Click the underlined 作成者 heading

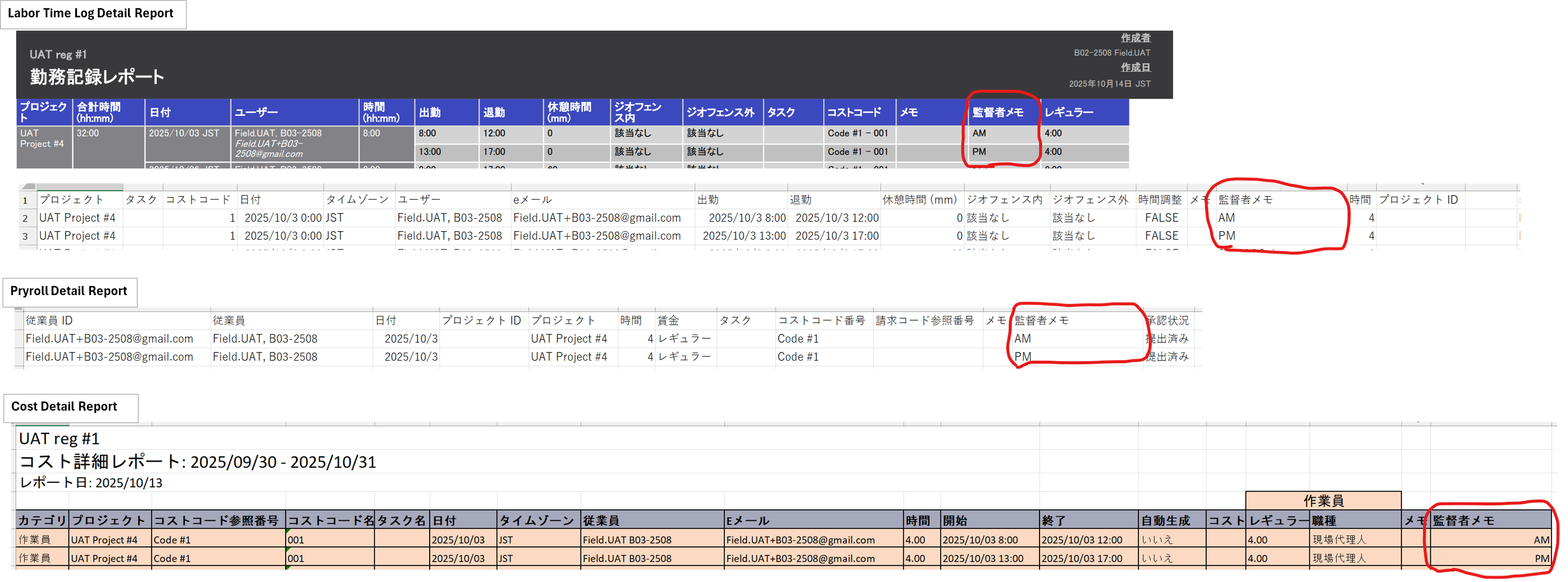1135,38
